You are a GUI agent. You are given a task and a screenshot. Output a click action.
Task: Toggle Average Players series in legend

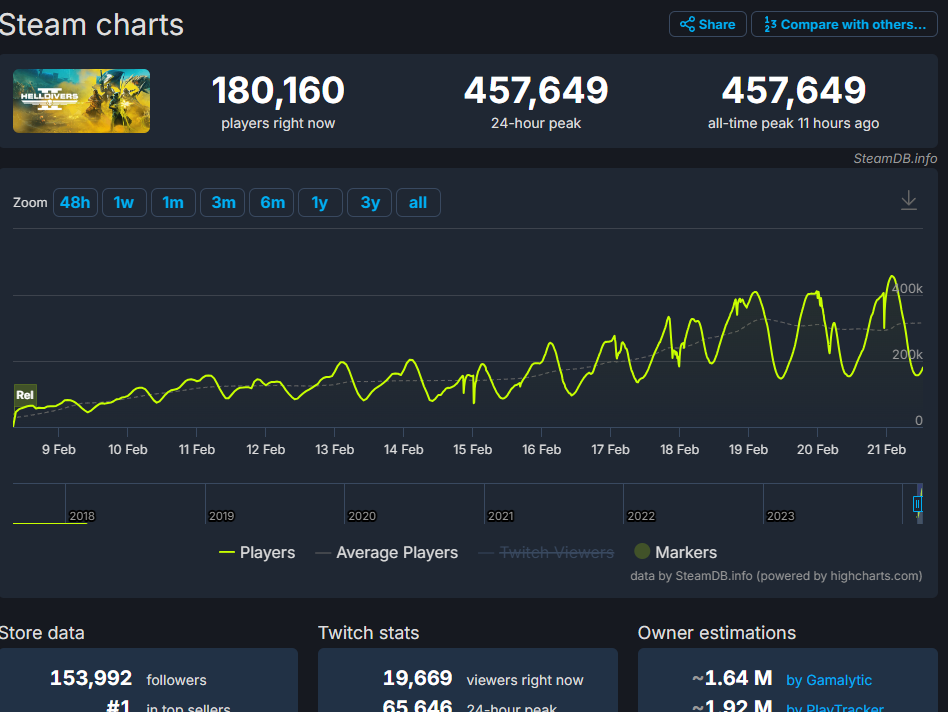[x=387, y=552]
